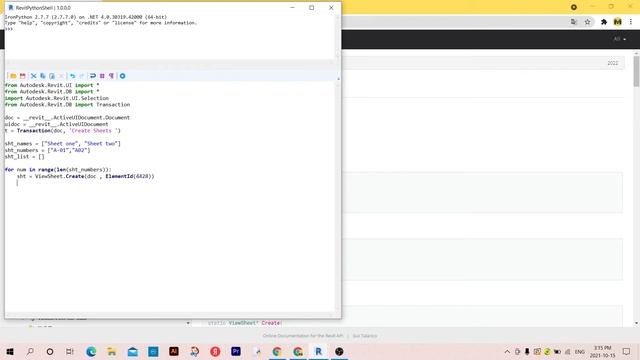Open a script file in RevitPythonShell
Viewport: 640px width, 360px height.
(13, 76)
